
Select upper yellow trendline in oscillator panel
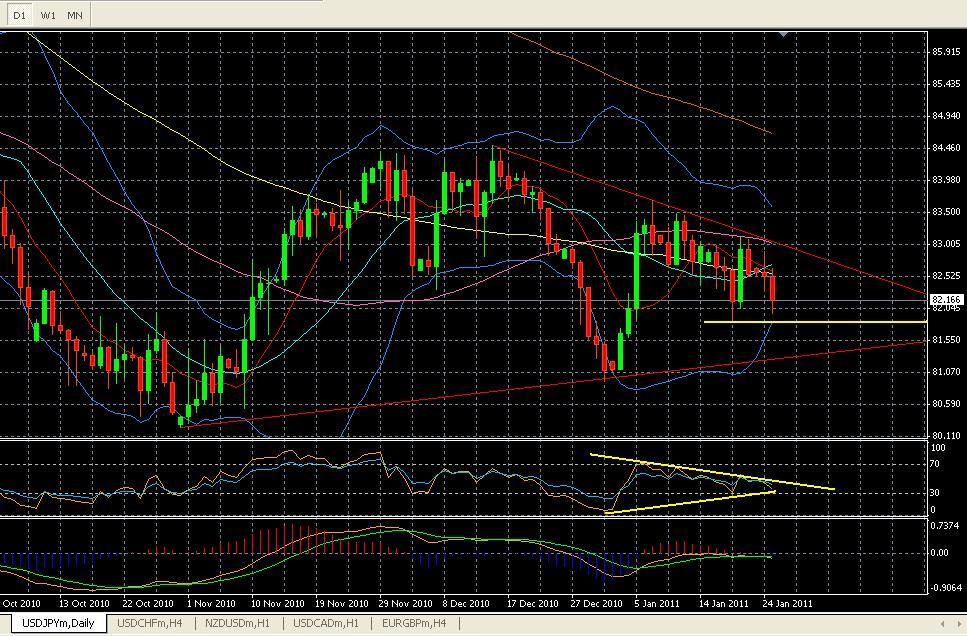pos(712,472)
